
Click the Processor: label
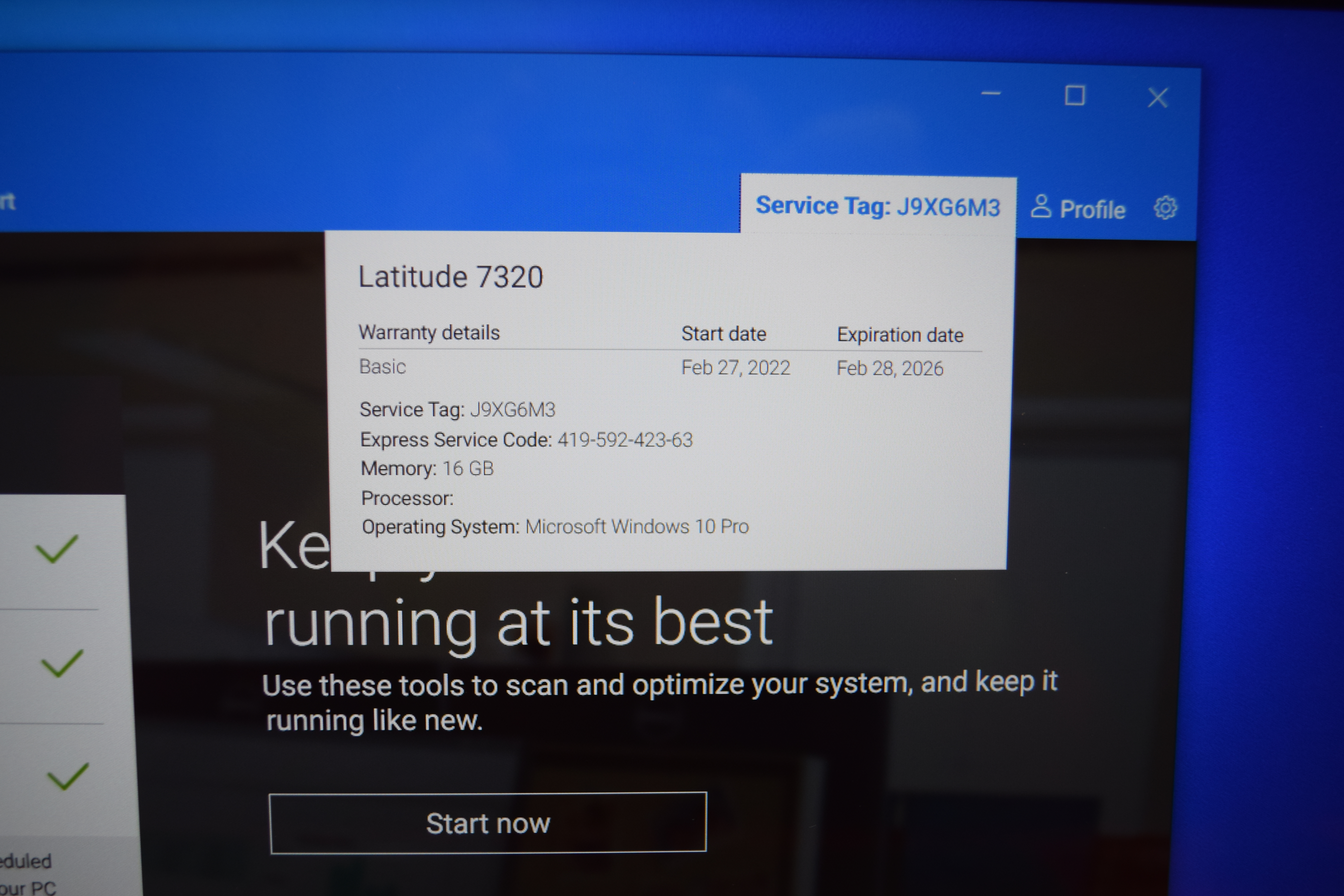pyautogui.click(x=407, y=498)
